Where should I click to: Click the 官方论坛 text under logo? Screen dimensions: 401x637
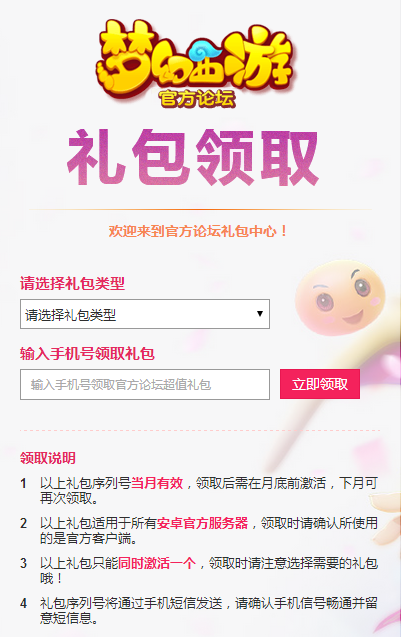[197, 98]
